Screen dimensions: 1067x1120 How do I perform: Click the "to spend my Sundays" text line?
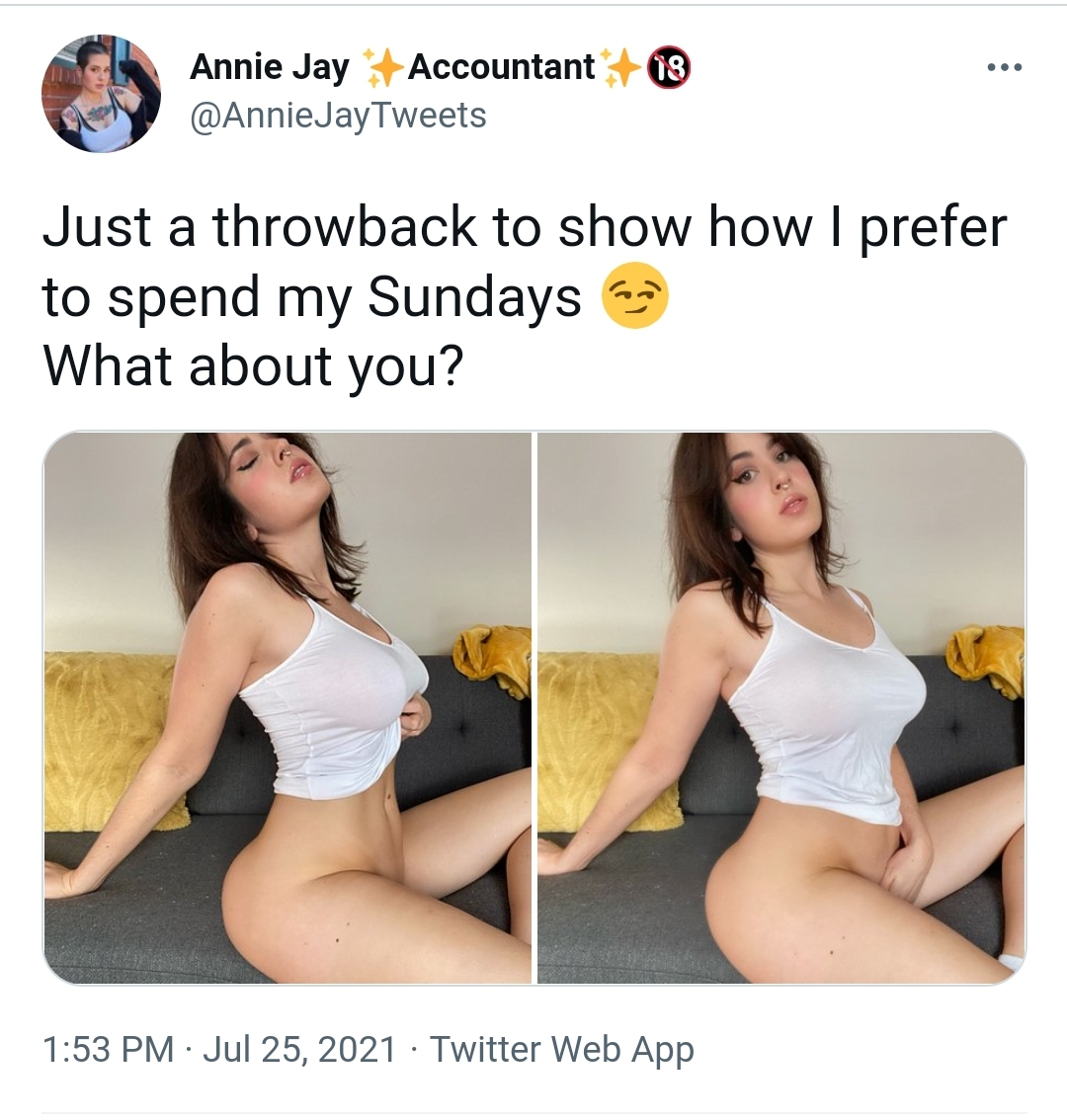[x=312, y=298]
